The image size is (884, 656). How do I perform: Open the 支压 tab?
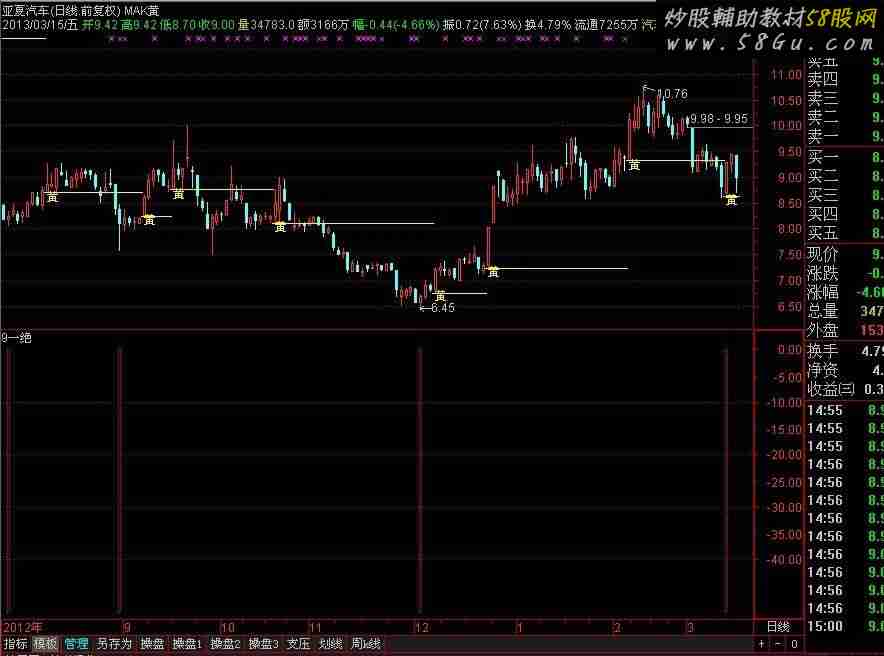[299, 644]
